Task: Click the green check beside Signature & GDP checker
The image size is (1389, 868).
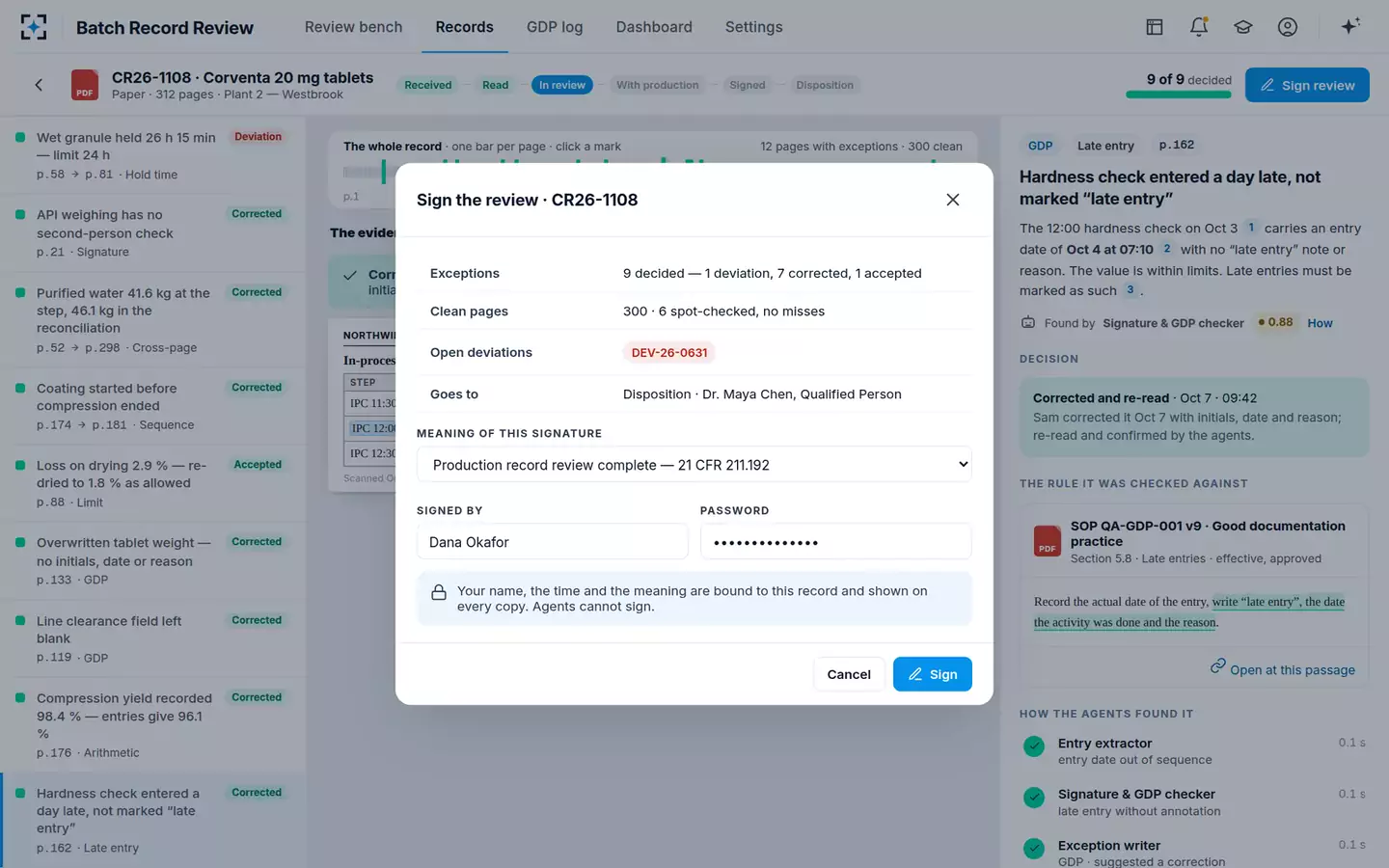Action: (1034, 798)
